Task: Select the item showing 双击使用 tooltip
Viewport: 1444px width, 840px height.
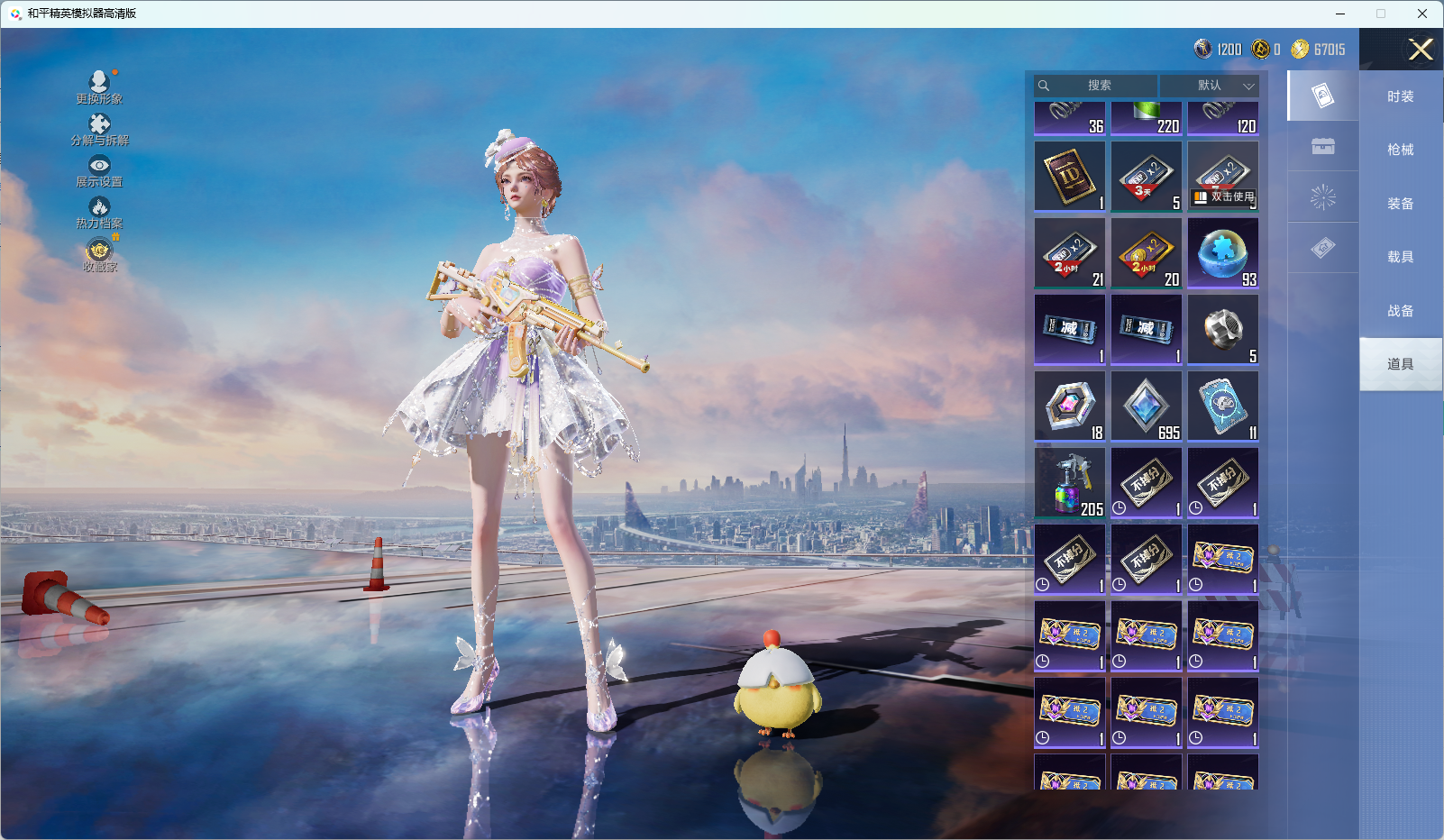Action: 1223,177
